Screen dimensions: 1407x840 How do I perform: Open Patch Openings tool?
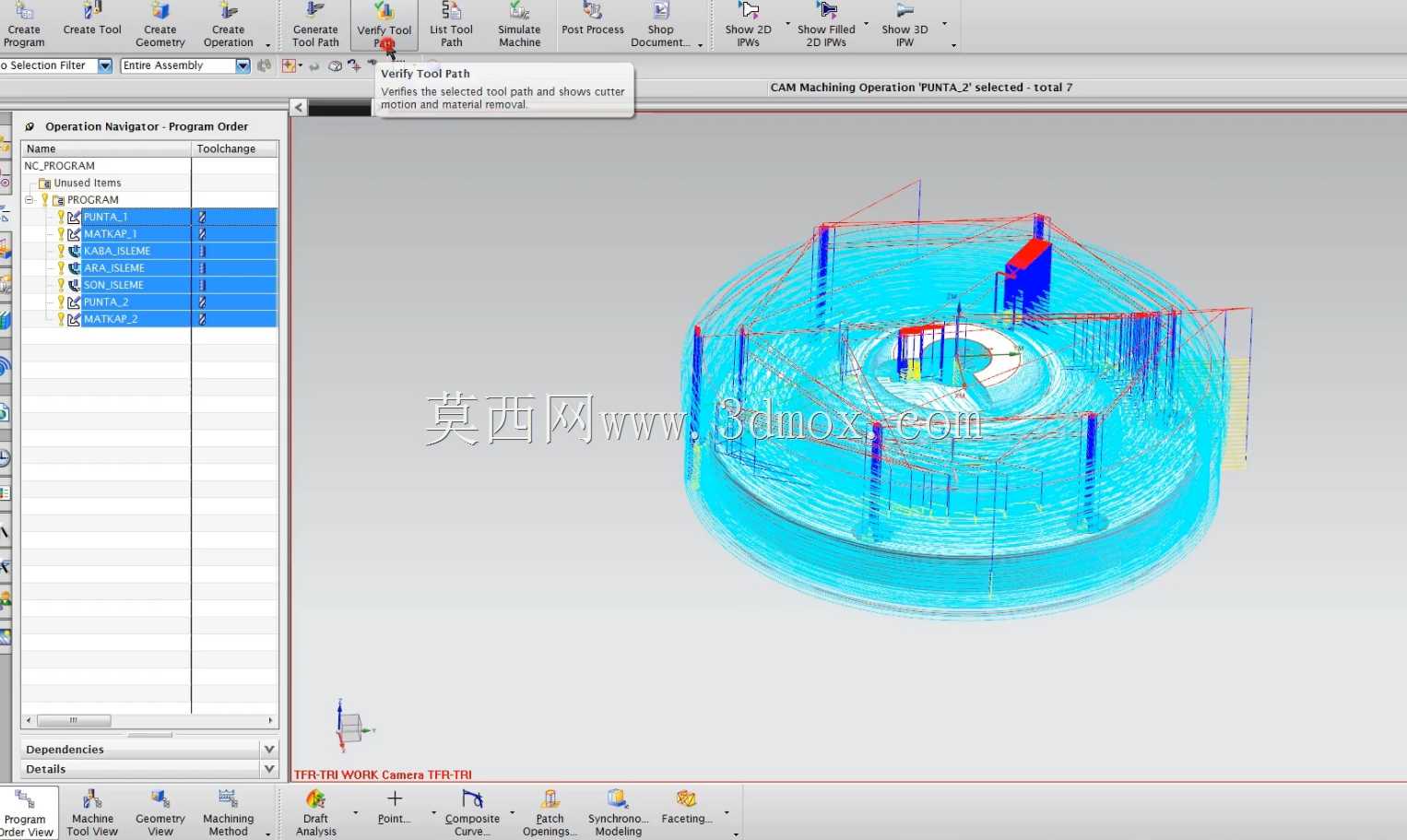(x=550, y=812)
